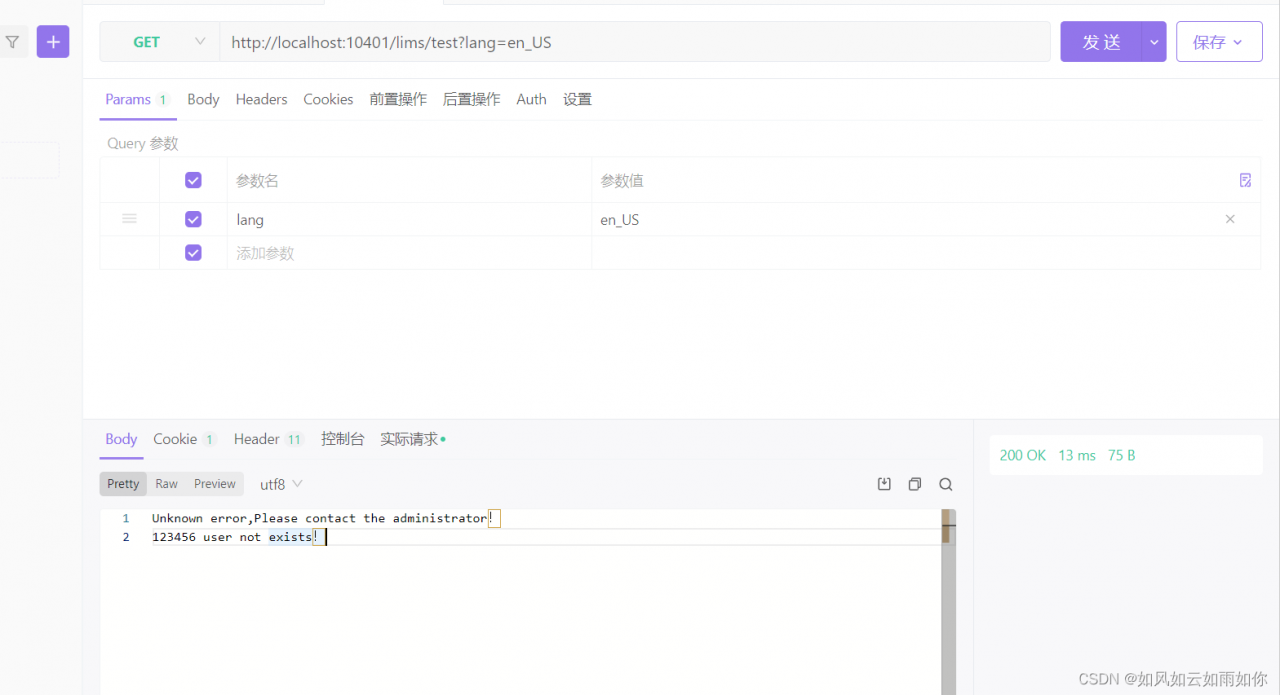Click the '123456 user not exists' line

(x=235, y=537)
